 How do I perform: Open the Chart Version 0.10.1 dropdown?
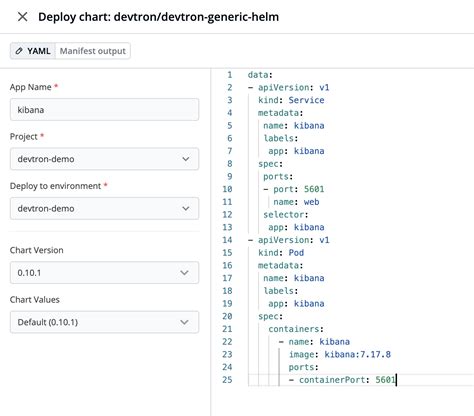point(104,273)
